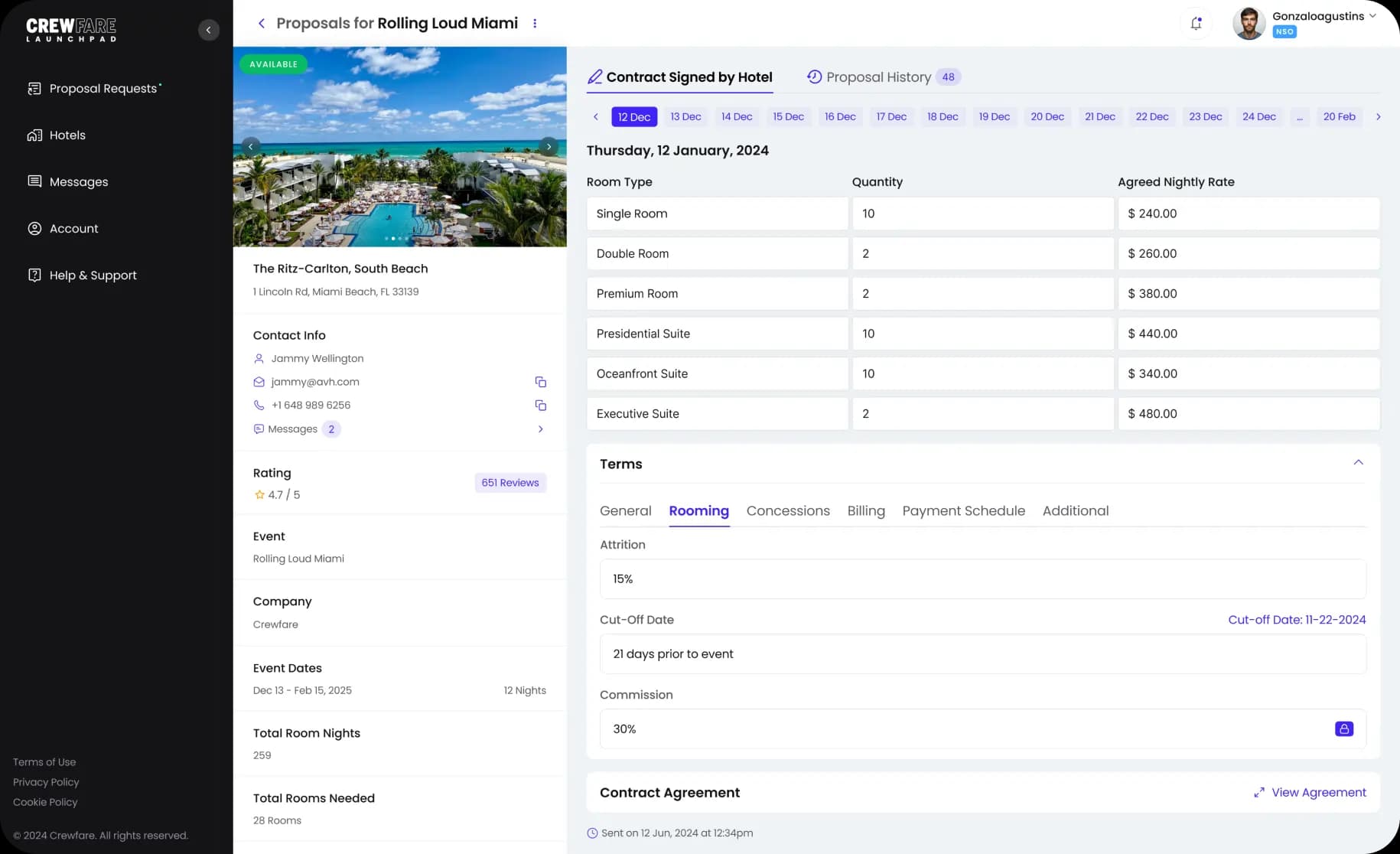Switch to the General terms tab
The height and width of the screenshot is (854, 1400).
pyautogui.click(x=626, y=511)
